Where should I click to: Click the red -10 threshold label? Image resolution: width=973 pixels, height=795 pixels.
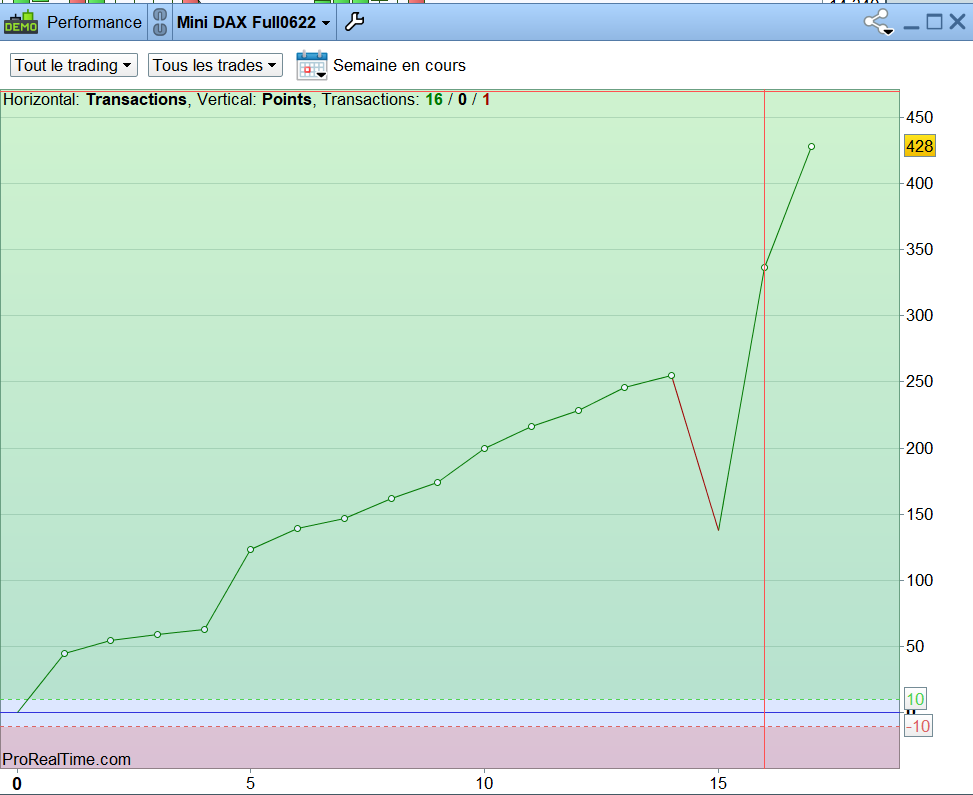click(x=918, y=725)
